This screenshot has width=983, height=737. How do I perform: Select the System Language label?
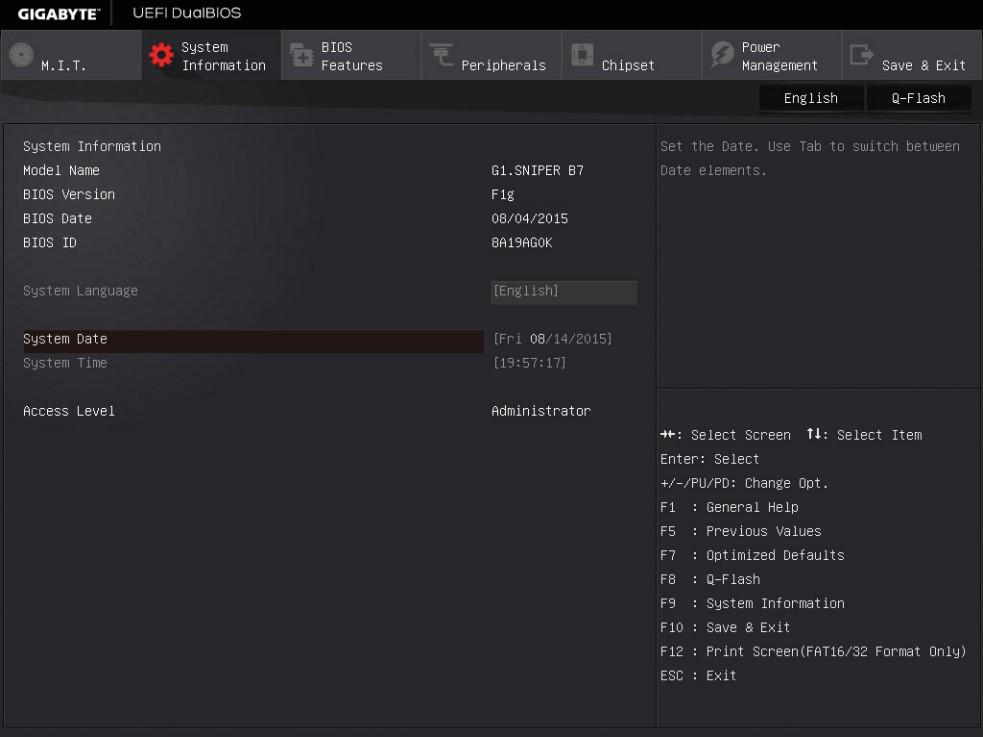80,291
